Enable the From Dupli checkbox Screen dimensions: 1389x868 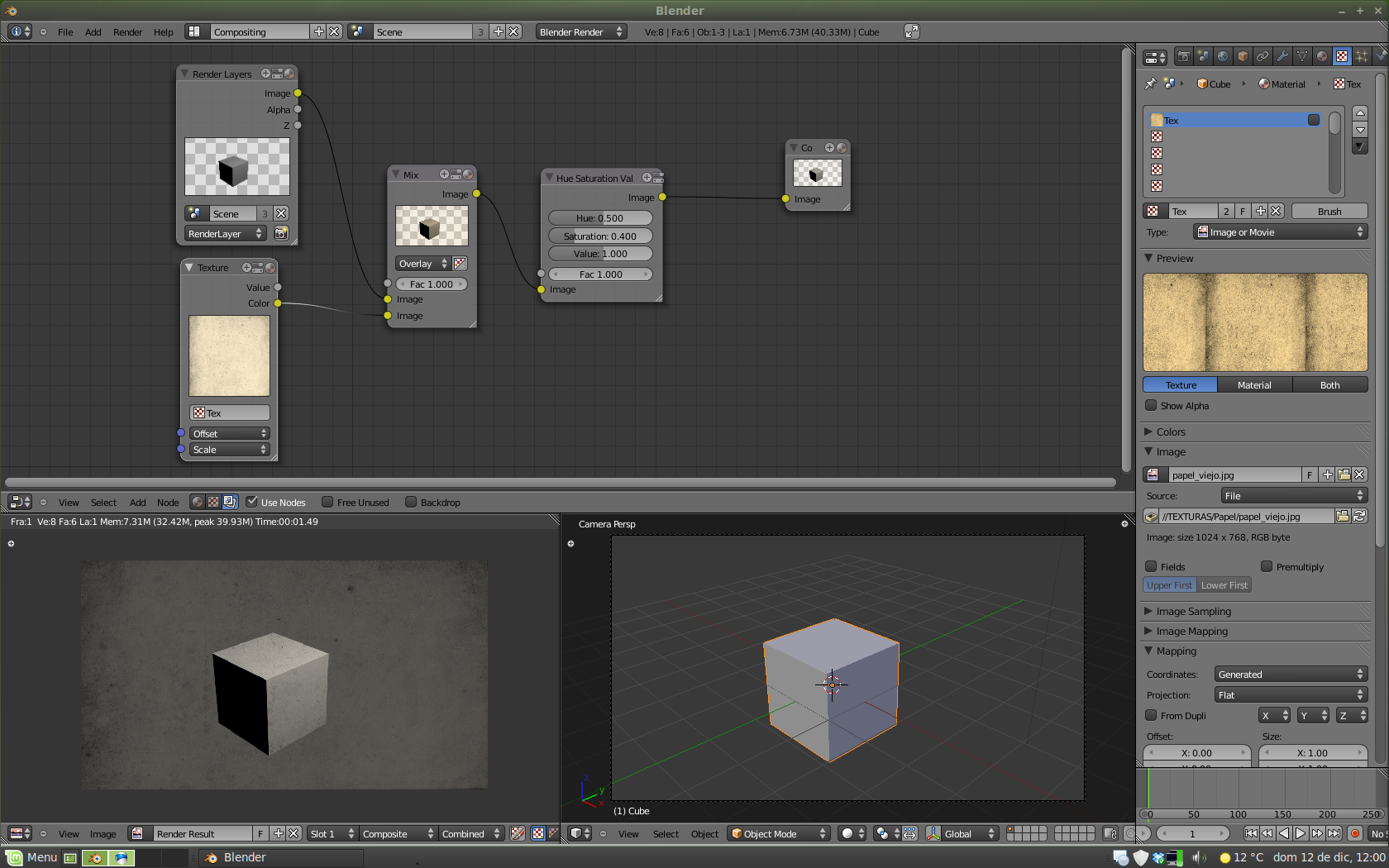pos(1151,715)
